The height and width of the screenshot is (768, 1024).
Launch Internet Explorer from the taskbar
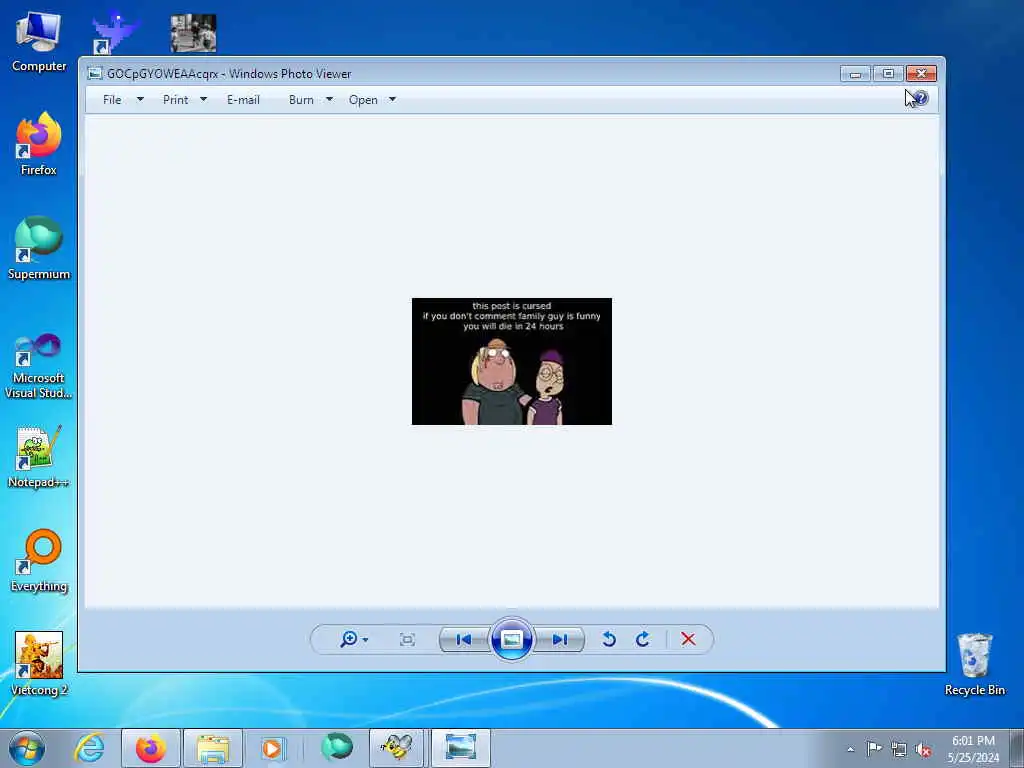click(x=89, y=748)
